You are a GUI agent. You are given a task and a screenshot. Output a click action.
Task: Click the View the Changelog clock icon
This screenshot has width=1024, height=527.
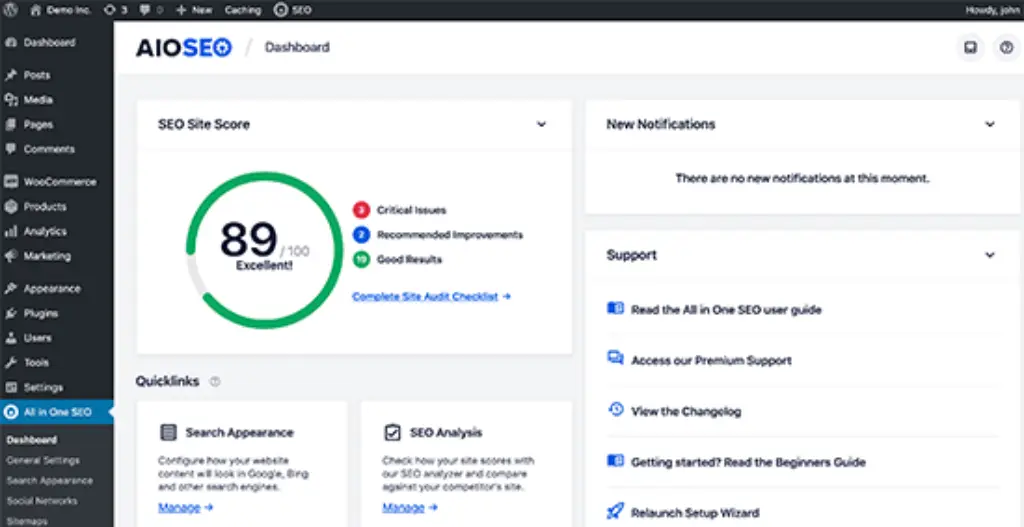coord(616,410)
